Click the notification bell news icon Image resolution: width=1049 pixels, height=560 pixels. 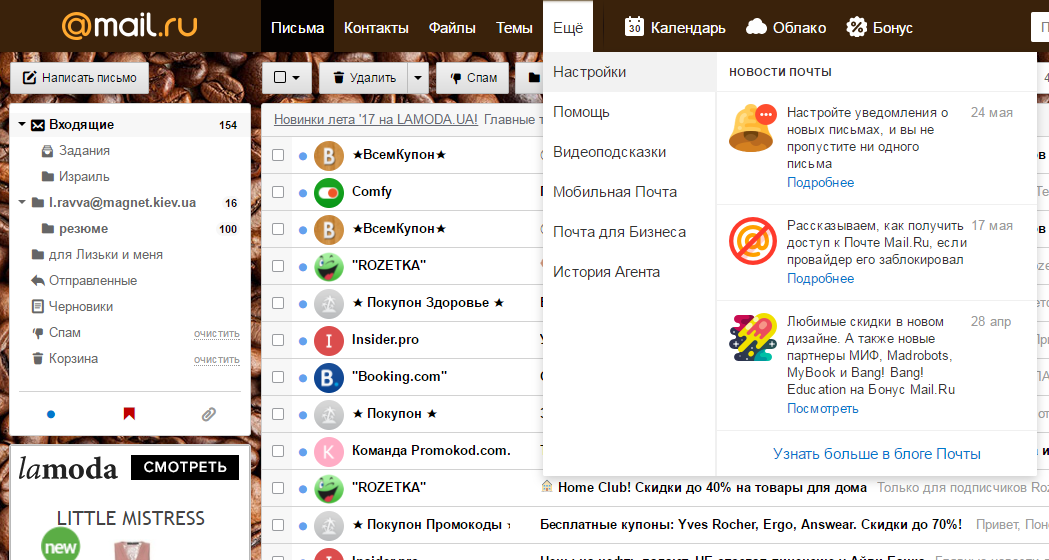click(753, 128)
